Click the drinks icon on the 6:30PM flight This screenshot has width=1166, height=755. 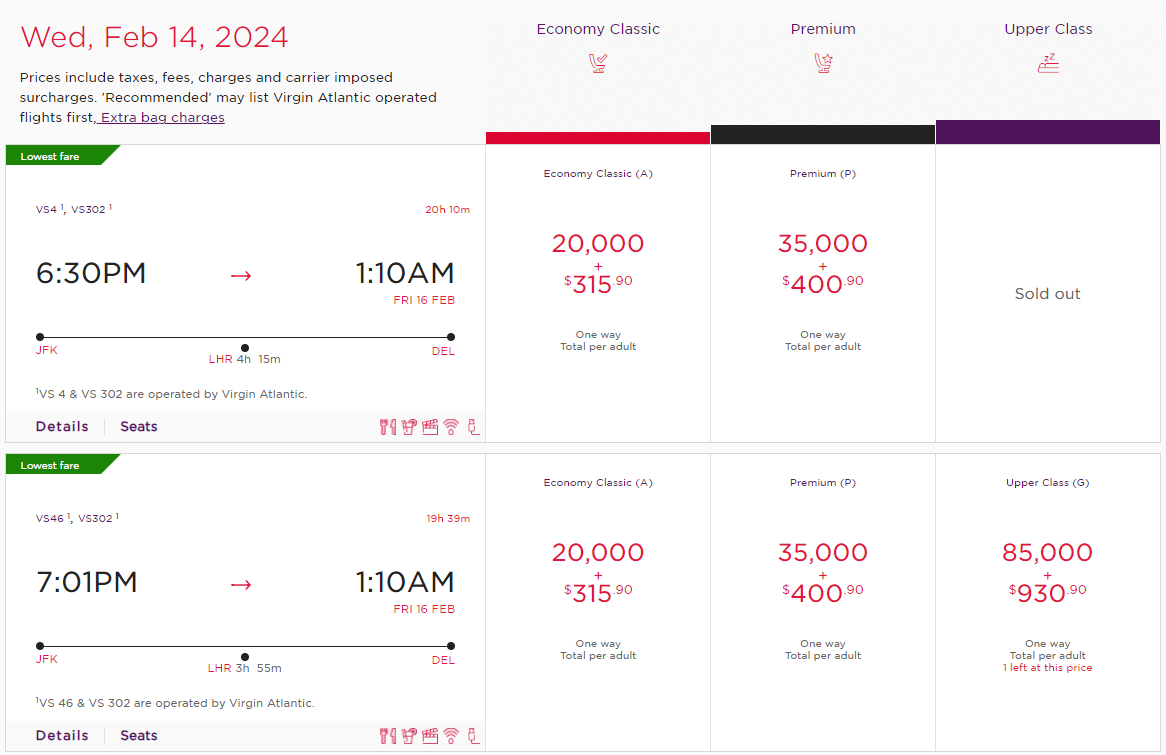[x=409, y=427]
